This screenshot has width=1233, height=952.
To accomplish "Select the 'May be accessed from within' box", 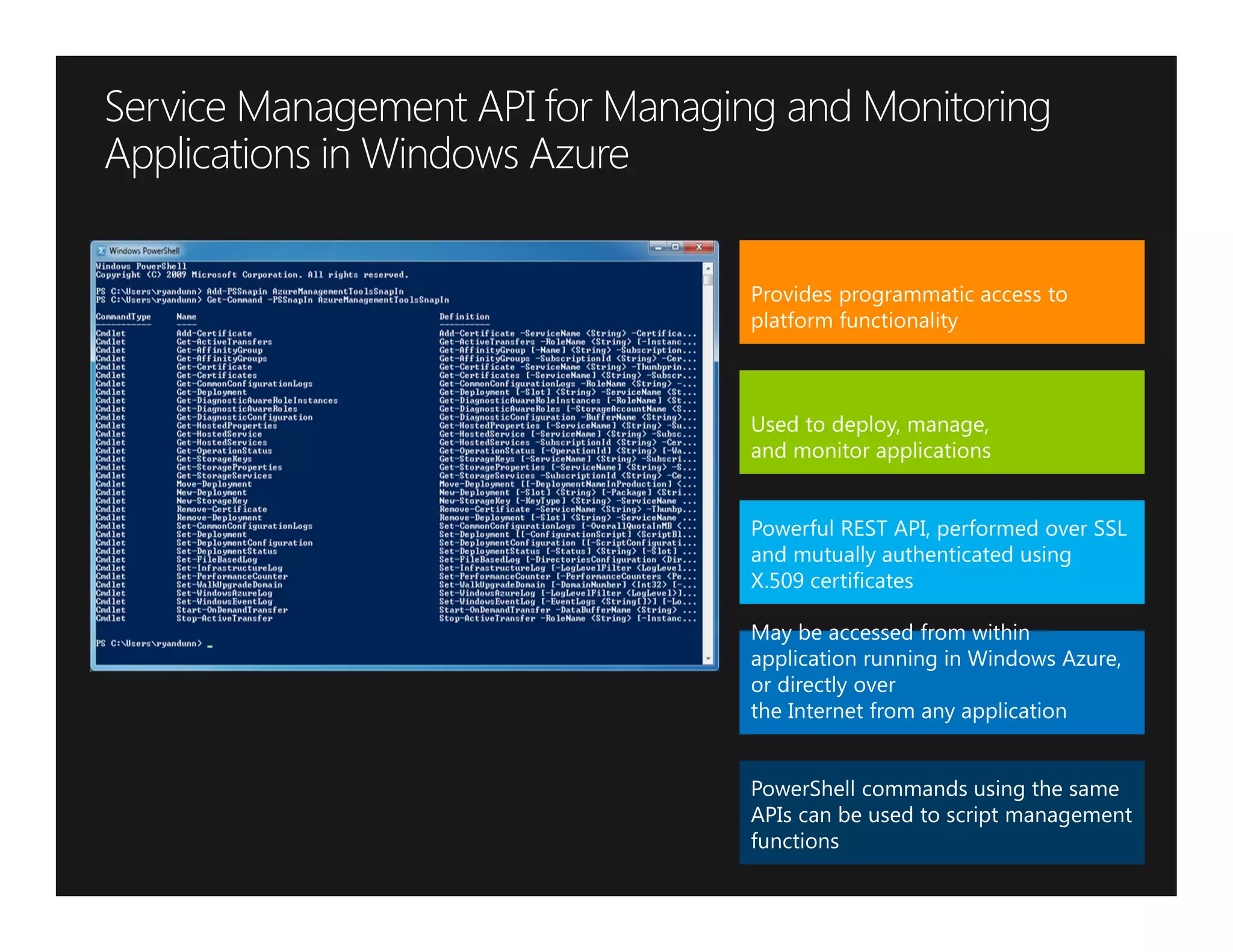I will click(x=941, y=682).
